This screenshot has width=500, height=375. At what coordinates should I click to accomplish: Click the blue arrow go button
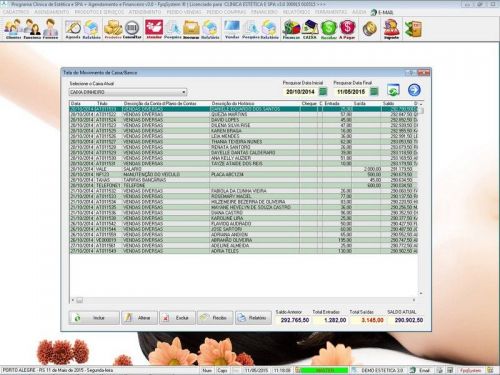click(414, 90)
